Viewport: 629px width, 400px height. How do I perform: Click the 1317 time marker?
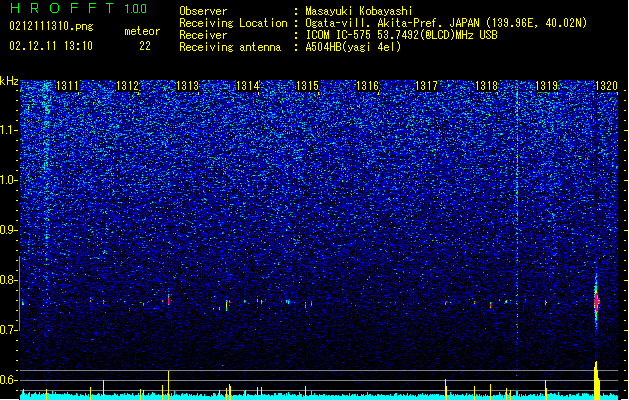click(x=426, y=86)
